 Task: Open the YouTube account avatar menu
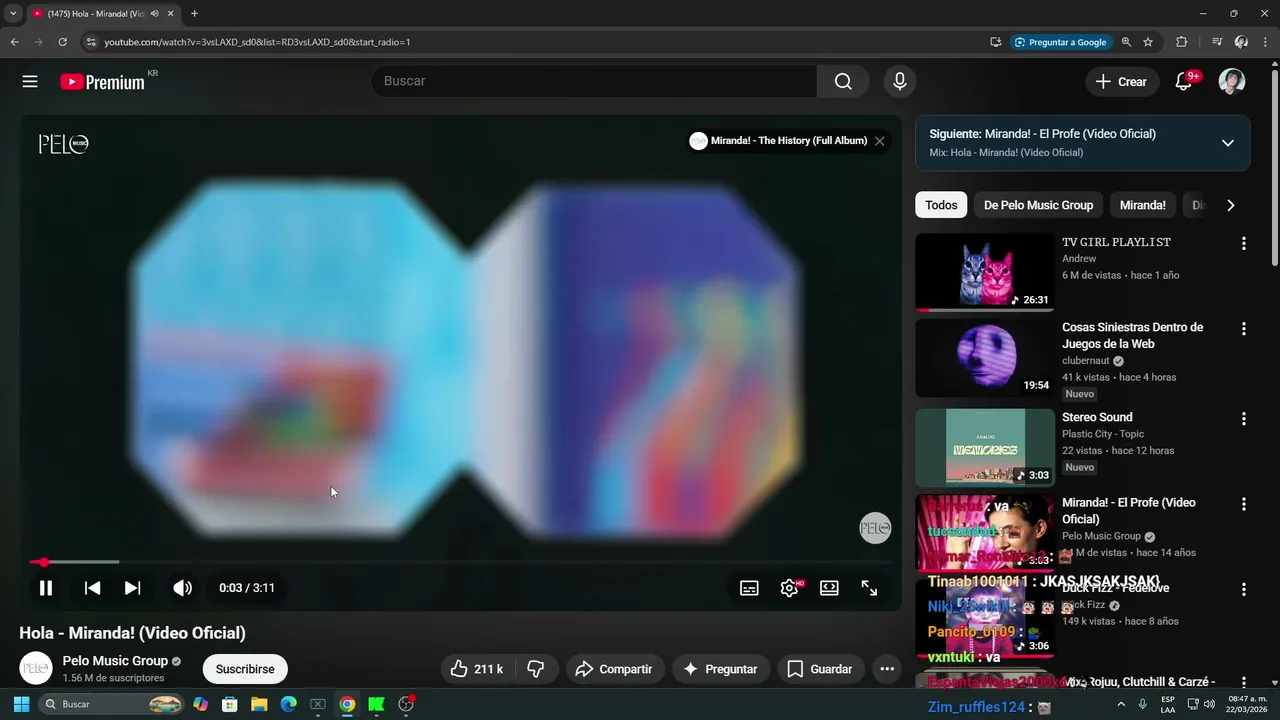1232,82
